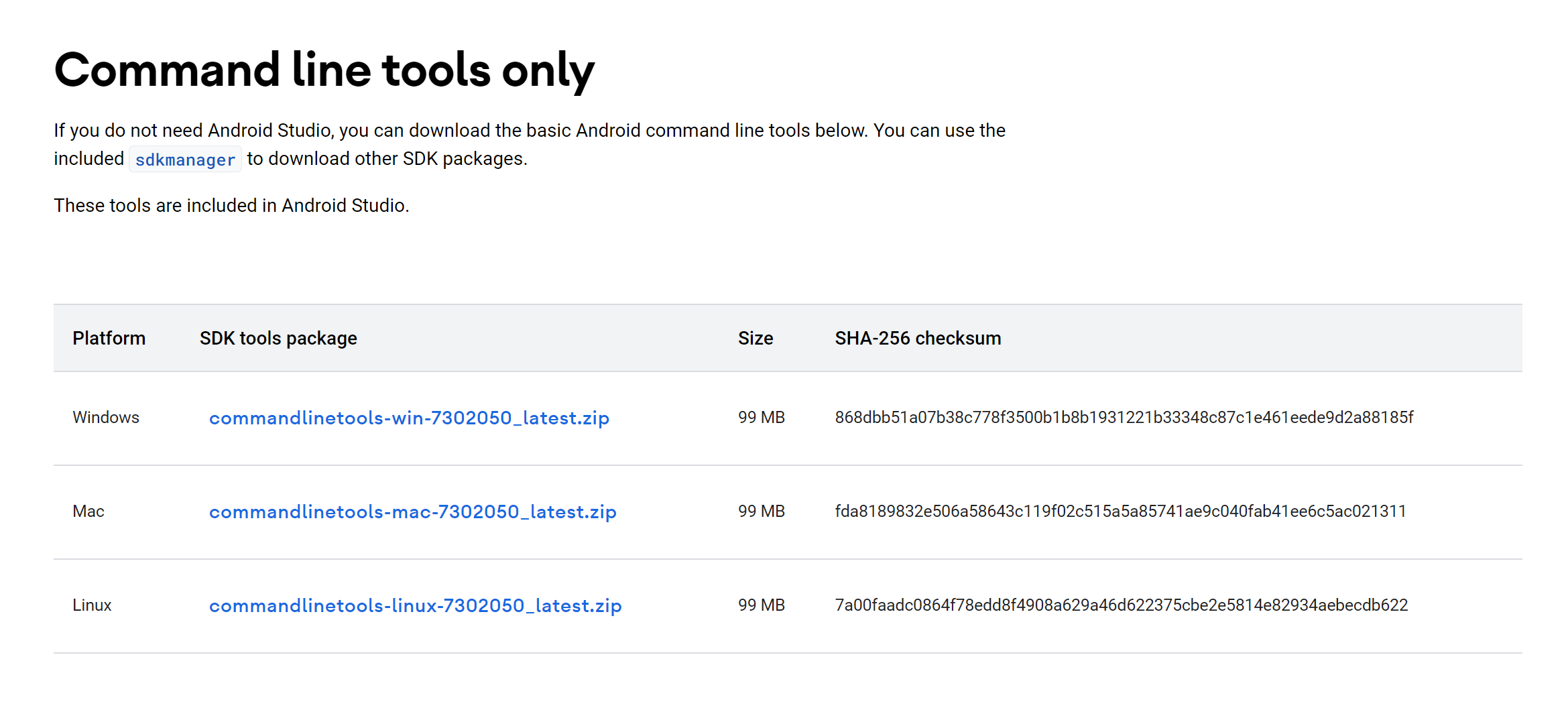
Task: Select the SDK tools package column header
Action: tap(278, 338)
